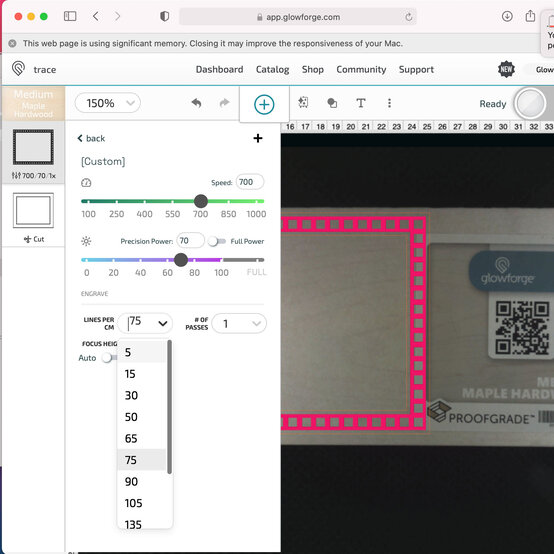This screenshot has height=554, width=554.
Task: Select 105 lines per cm option
Action: pos(141,503)
